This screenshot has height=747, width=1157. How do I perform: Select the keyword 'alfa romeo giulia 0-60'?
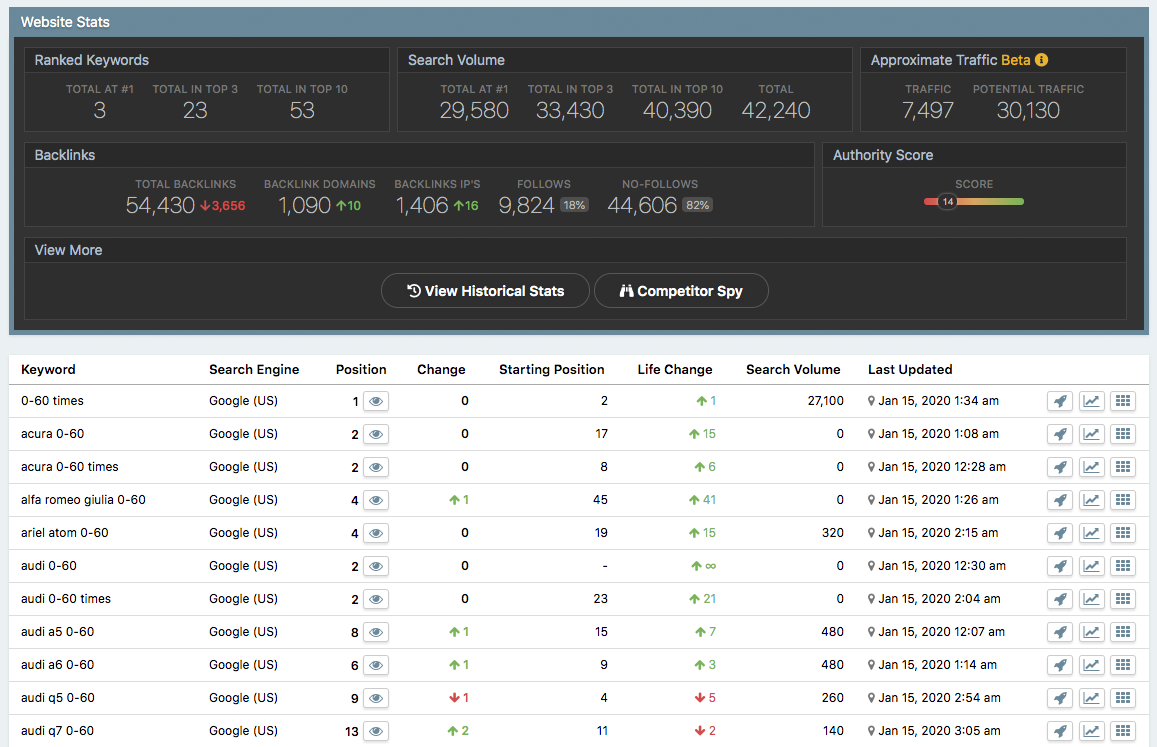click(x=83, y=500)
